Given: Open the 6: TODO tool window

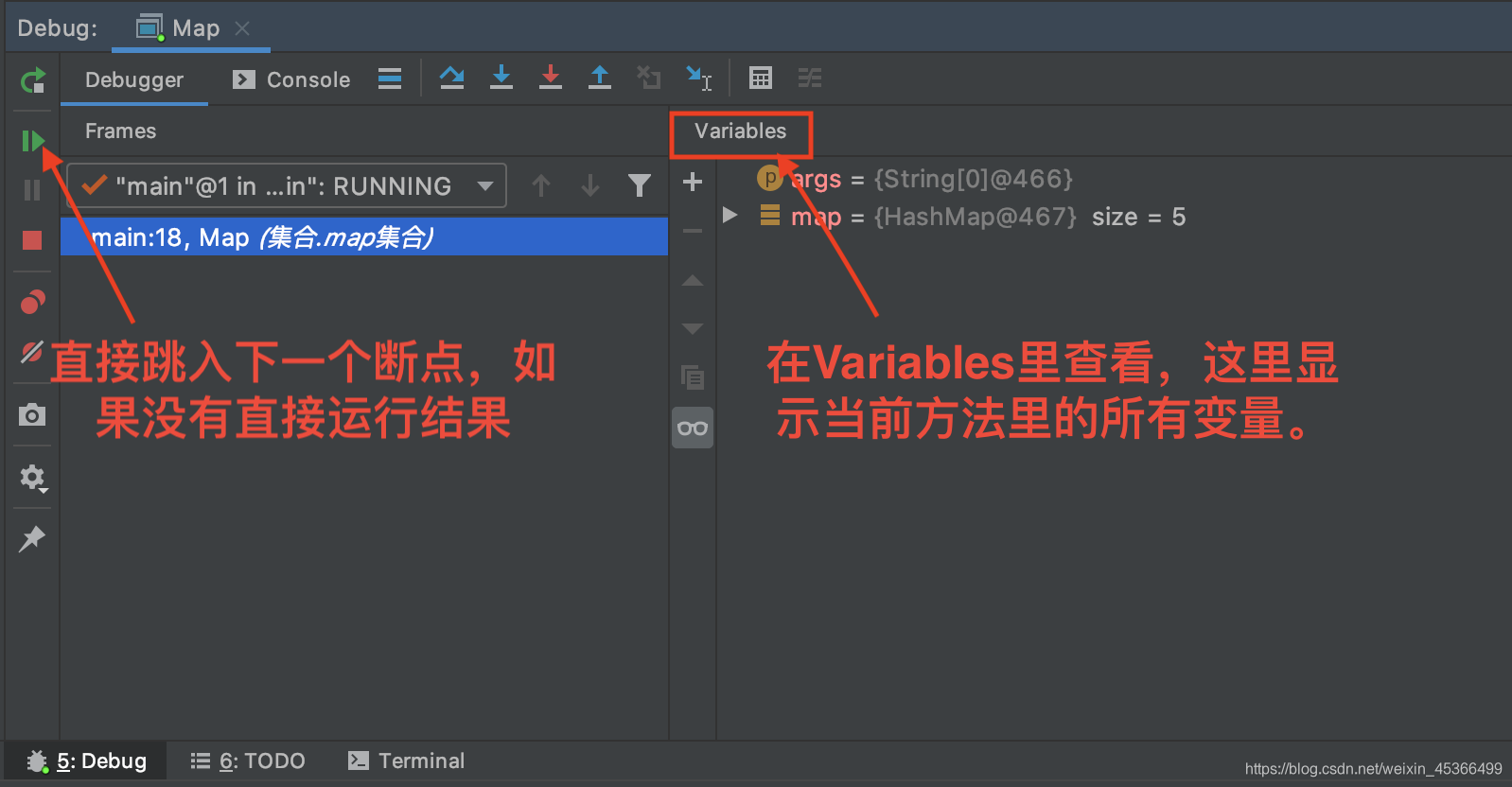Looking at the screenshot, I should pos(248,761).
